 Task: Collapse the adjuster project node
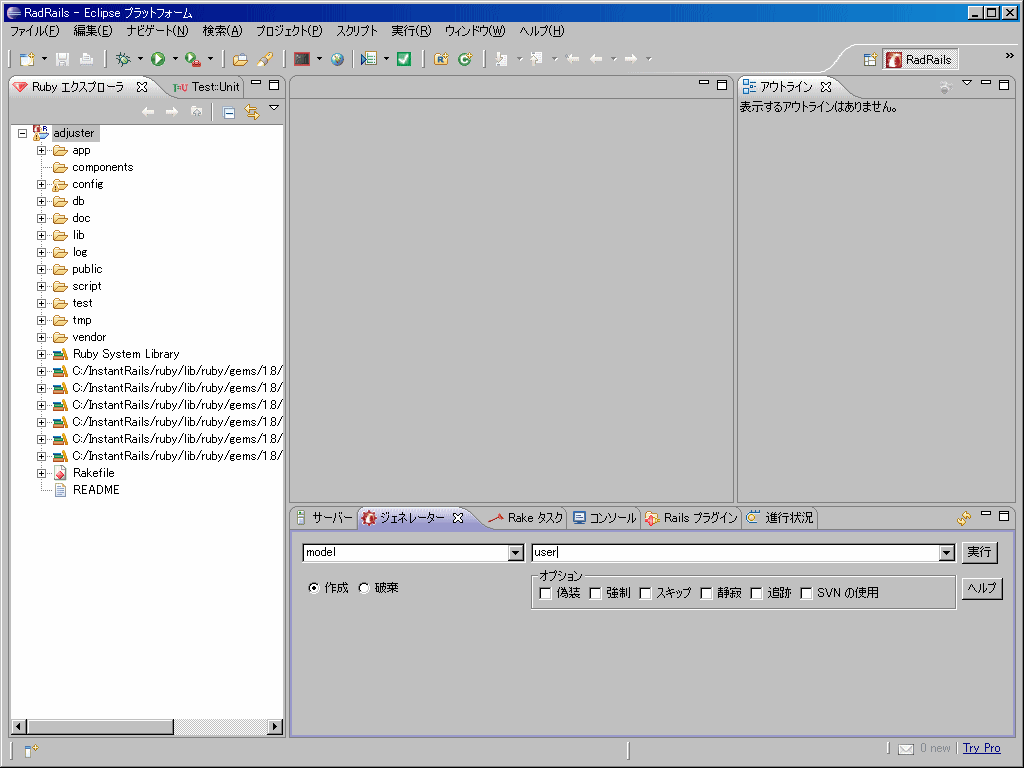pyautogui.click(x=22, y=133)
